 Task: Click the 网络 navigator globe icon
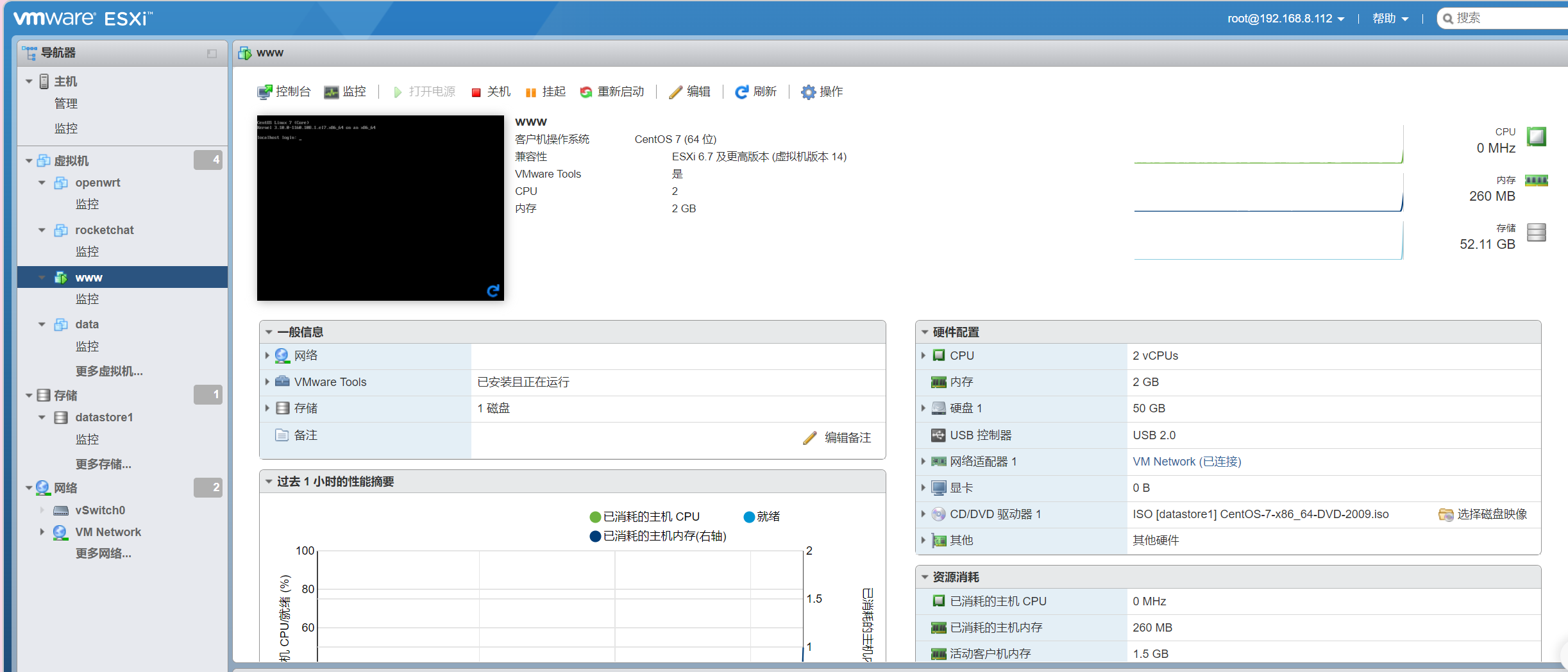[x=43, y=487]
